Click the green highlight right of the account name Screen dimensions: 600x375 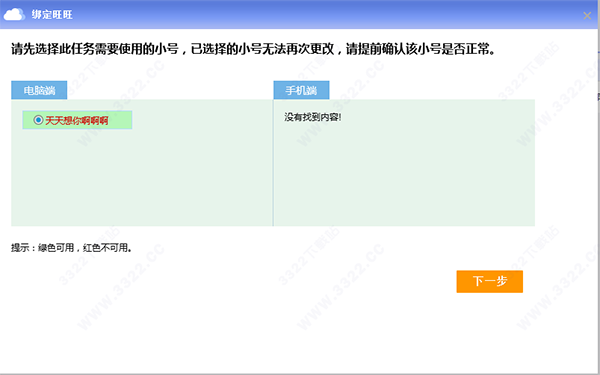(120, 120)
